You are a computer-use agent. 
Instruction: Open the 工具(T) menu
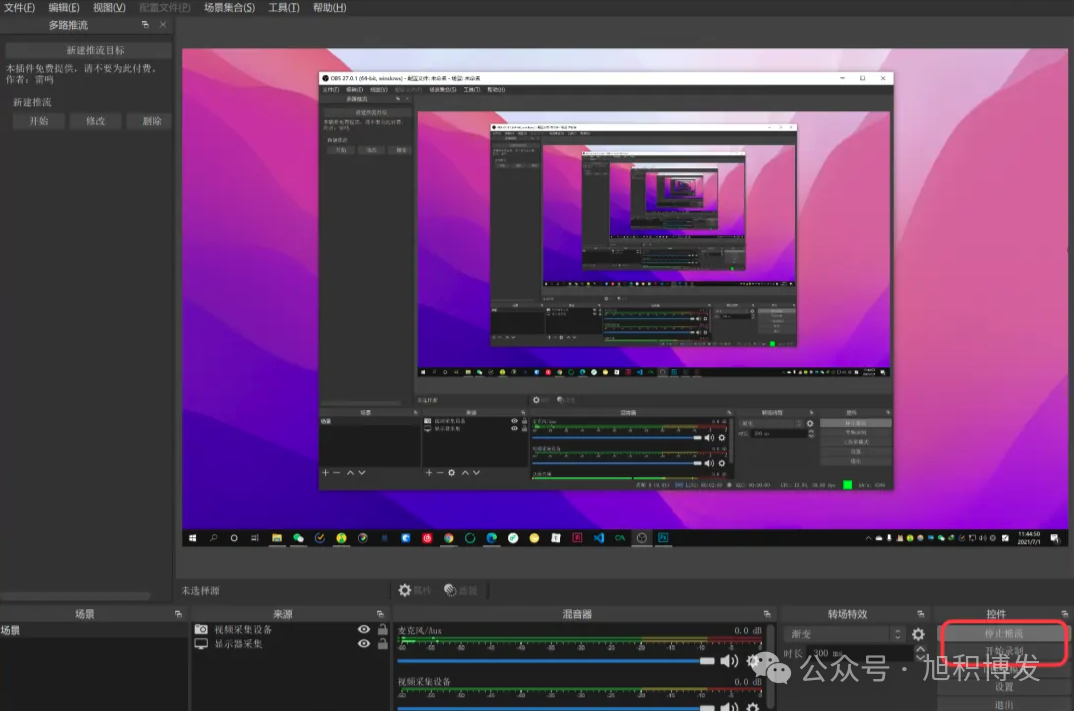(x=284, y=8)
